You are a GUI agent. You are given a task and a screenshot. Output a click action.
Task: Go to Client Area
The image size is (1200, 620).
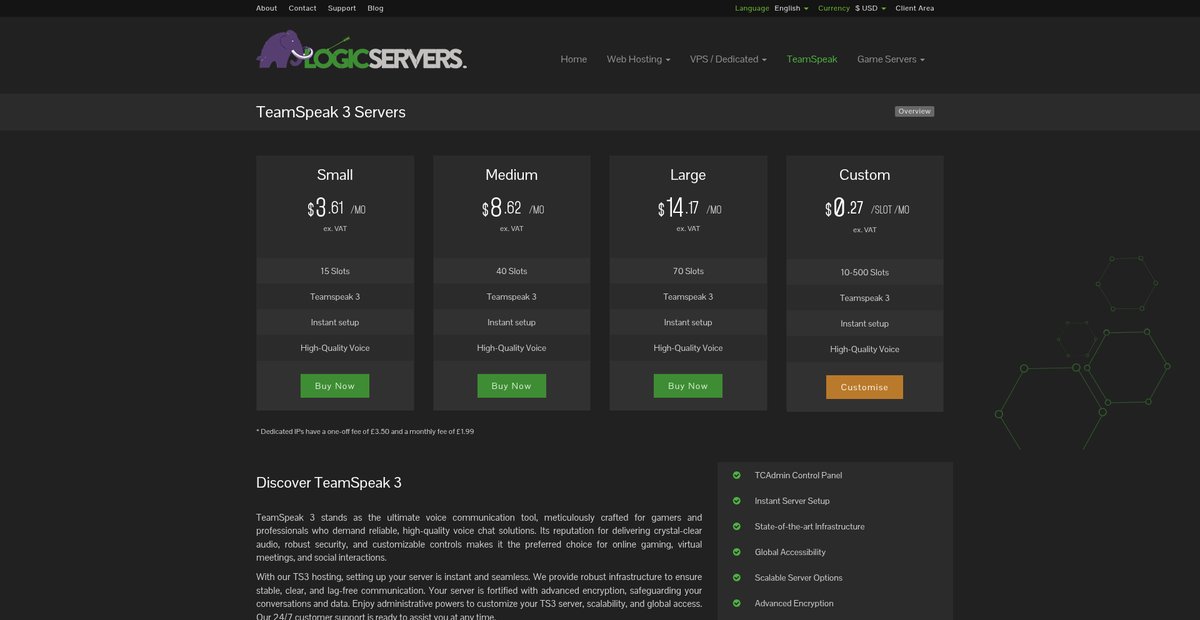click(x=915, y=8)
